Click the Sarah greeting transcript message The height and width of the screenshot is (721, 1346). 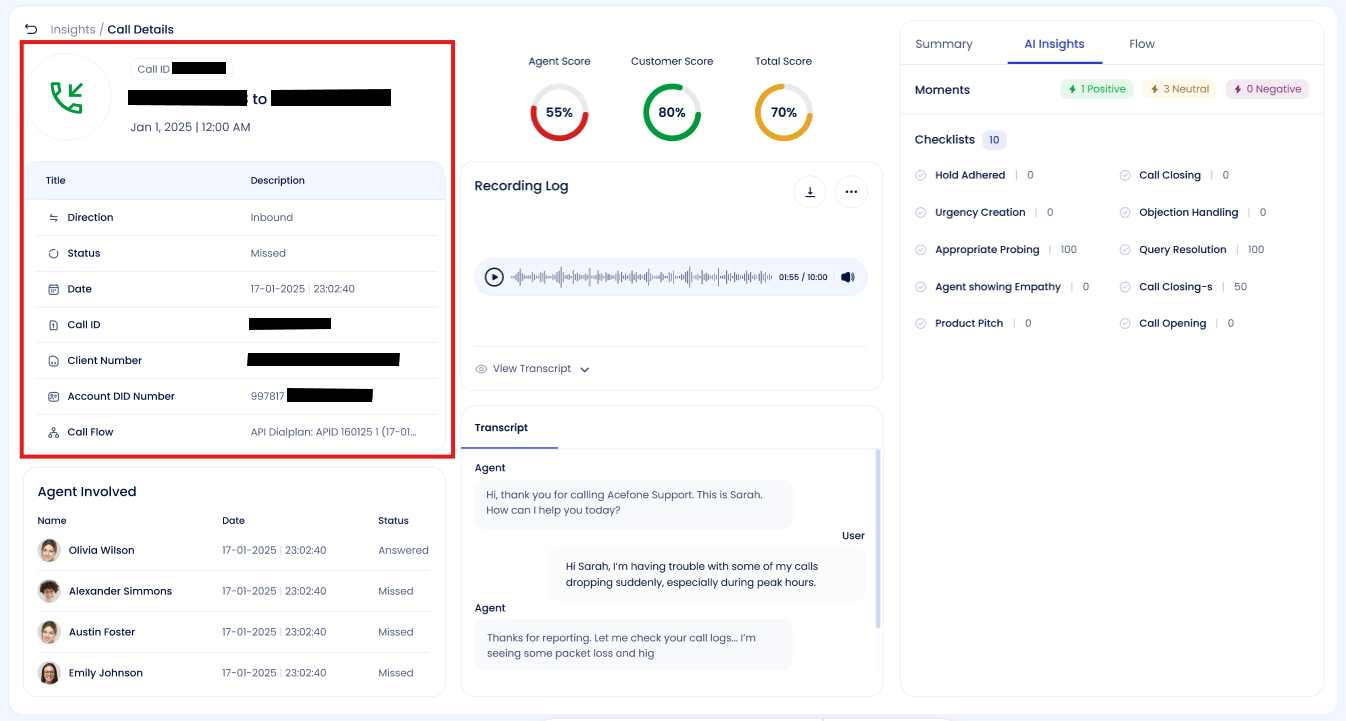click(x=633, y=503)
